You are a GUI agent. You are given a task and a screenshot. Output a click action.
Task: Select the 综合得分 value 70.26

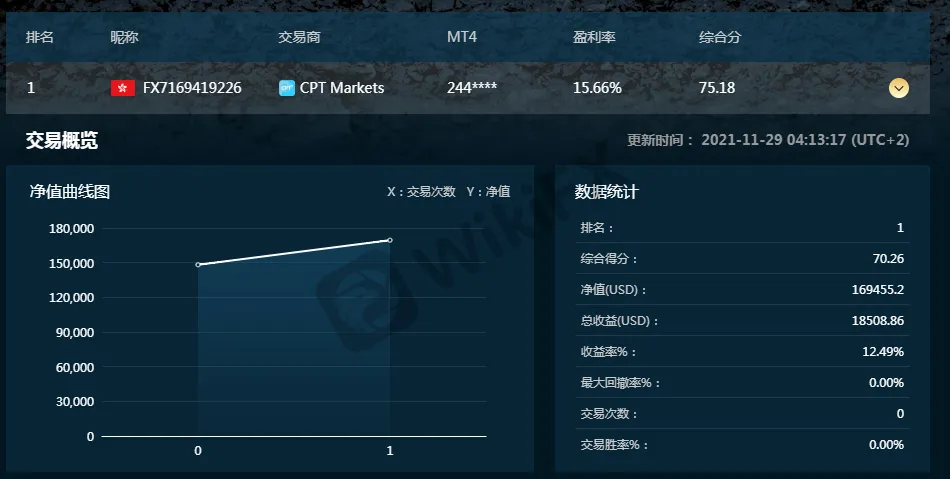[x=888, y=259]
